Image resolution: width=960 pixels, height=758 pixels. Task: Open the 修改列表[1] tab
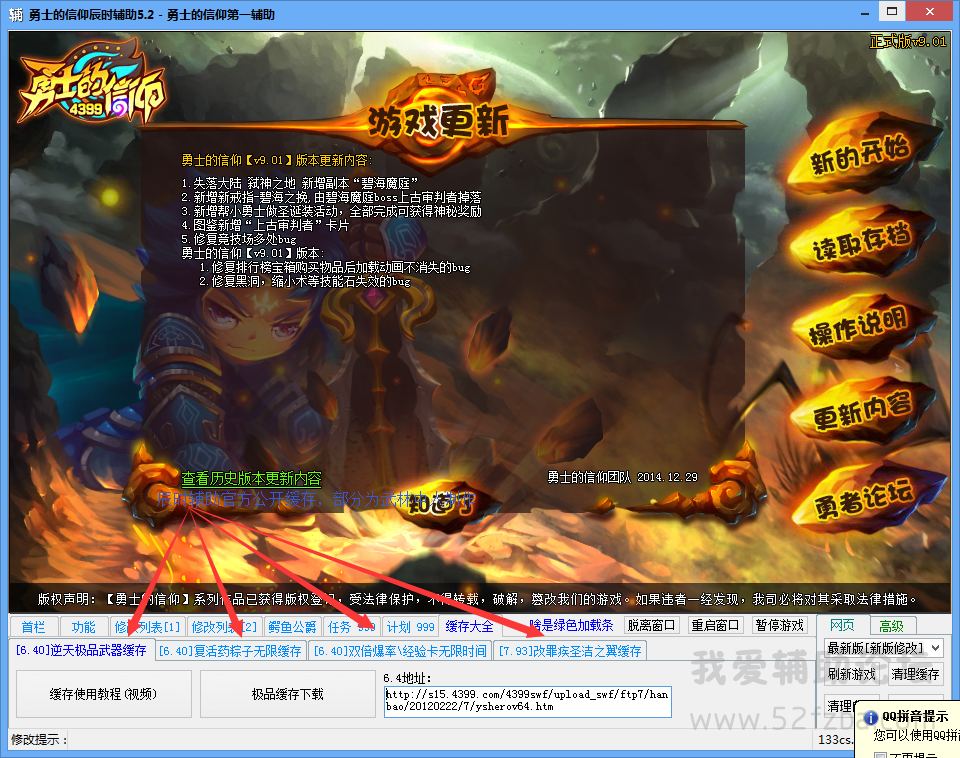point(147,627)
